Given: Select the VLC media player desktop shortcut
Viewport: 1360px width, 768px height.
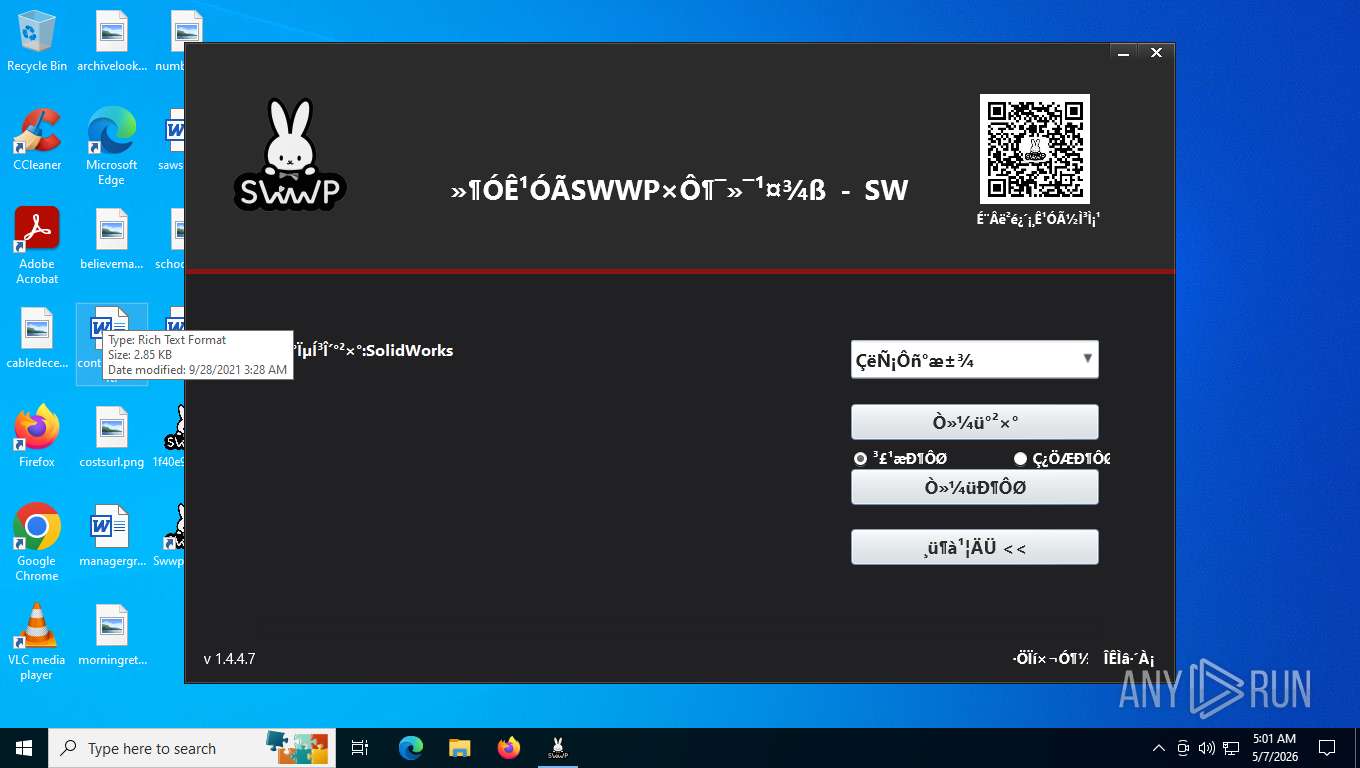Looking at the screenshot, I should (37, 642).
